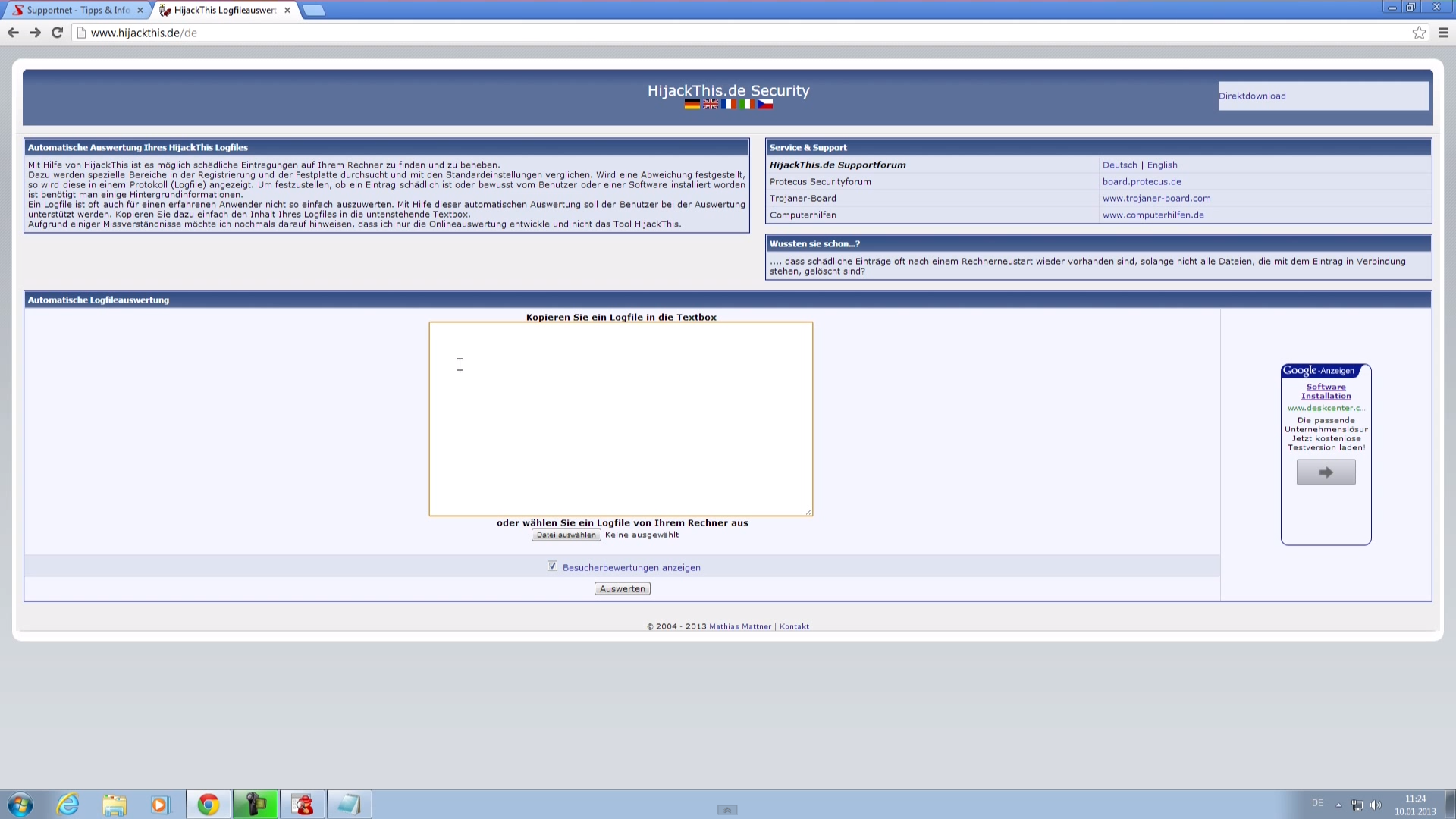Open the Chrome menu

(1442, 33)
